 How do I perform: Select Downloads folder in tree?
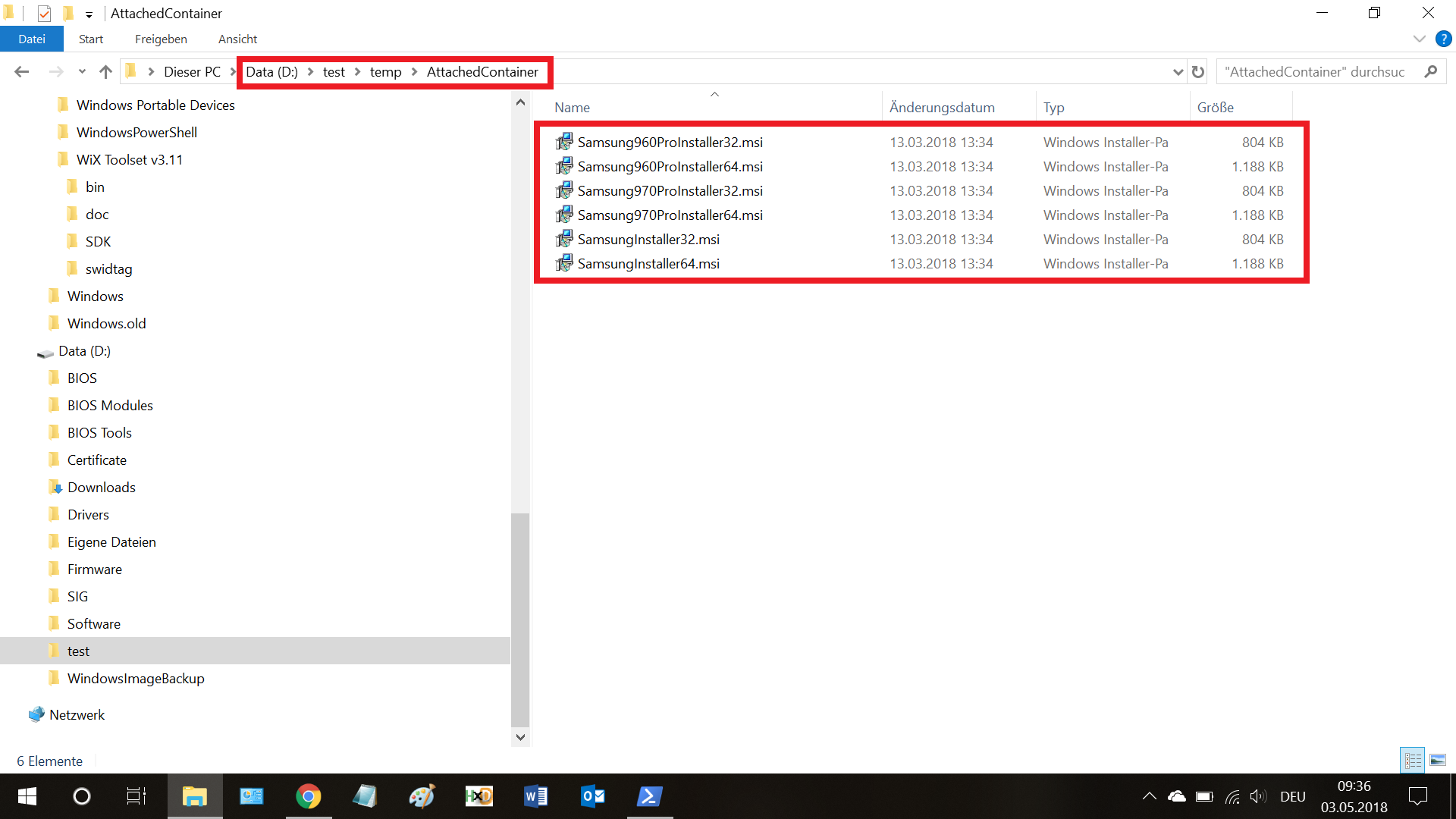pyautogui.click(x=101, y=487)
